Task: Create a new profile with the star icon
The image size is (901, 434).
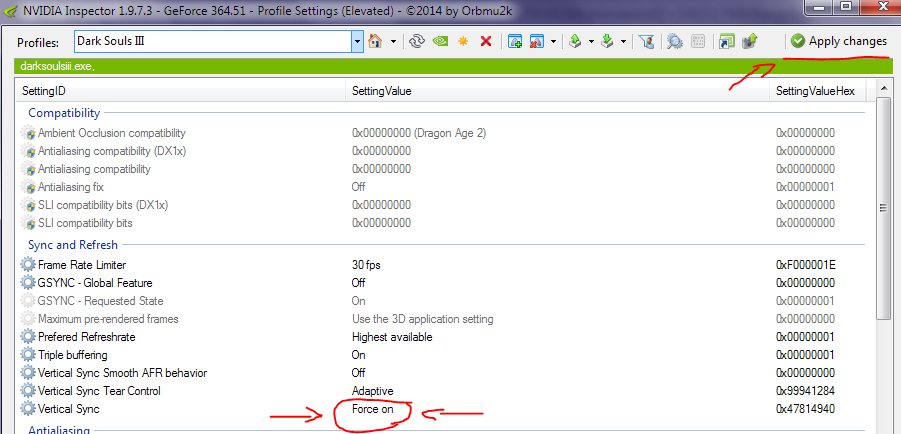Action: (x=463, y=41)
